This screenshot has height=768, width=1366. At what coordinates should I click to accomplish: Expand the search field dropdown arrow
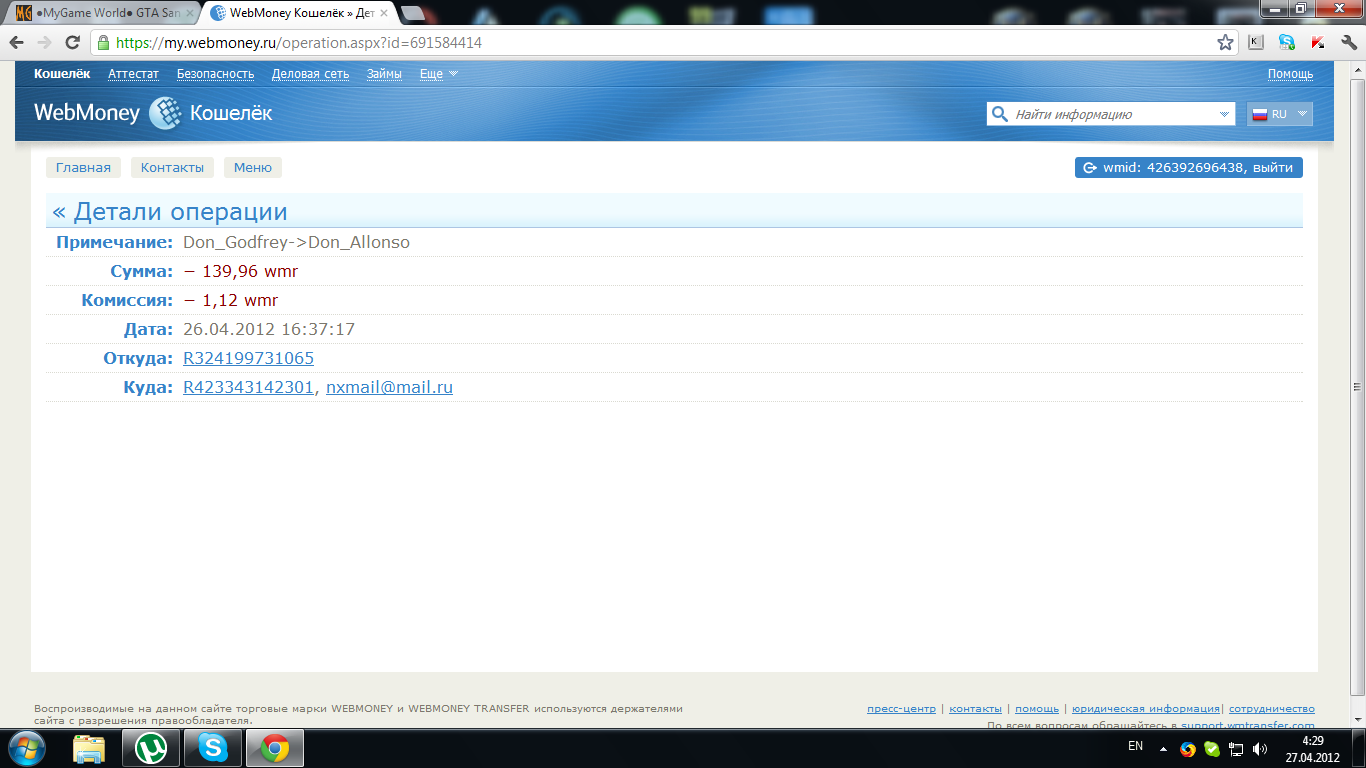[1225, 114]
